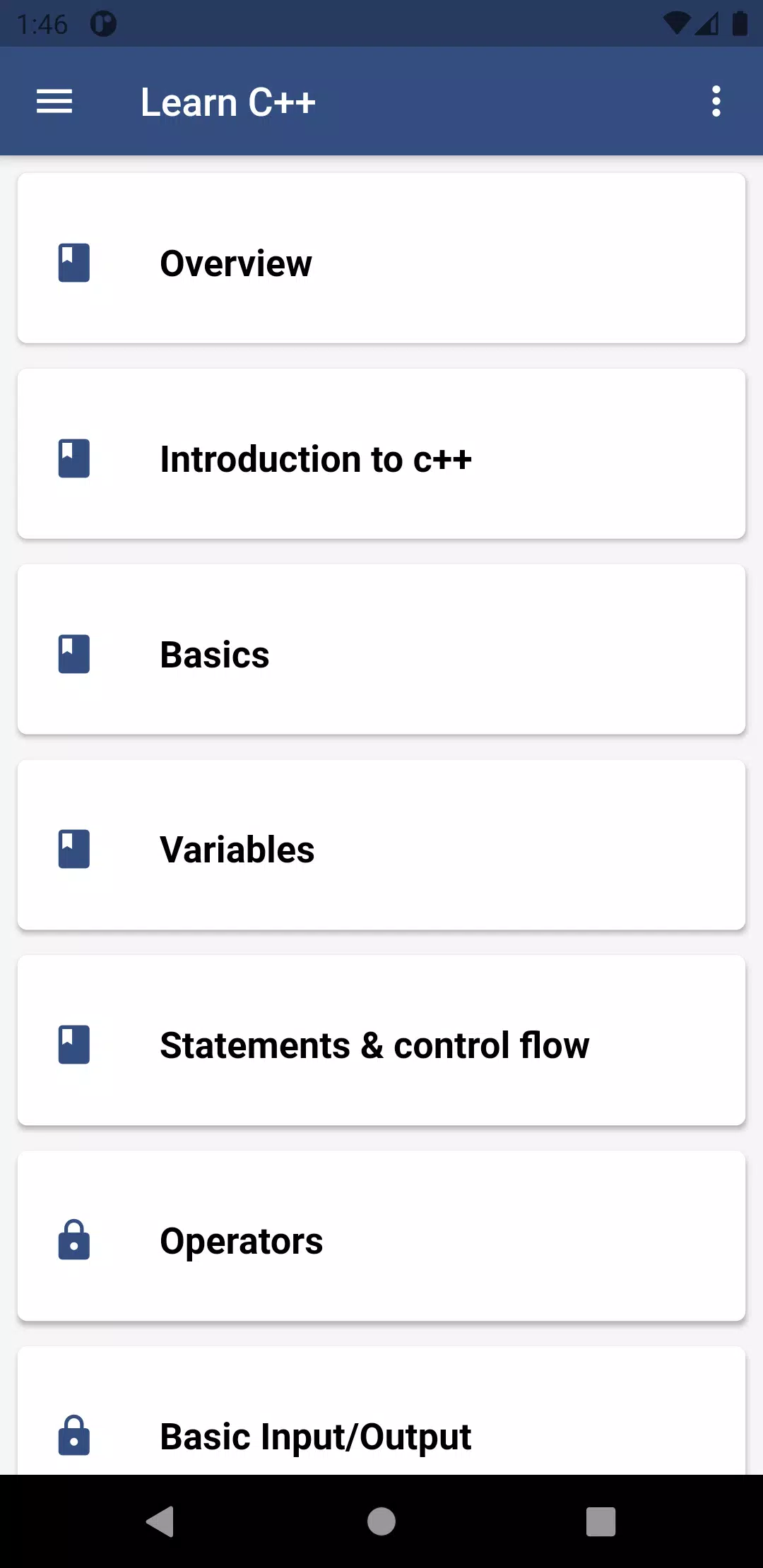This screenshot has height=1568, width=763.
Task: Open the three-dot overflow menu
Action: point(716,102)
